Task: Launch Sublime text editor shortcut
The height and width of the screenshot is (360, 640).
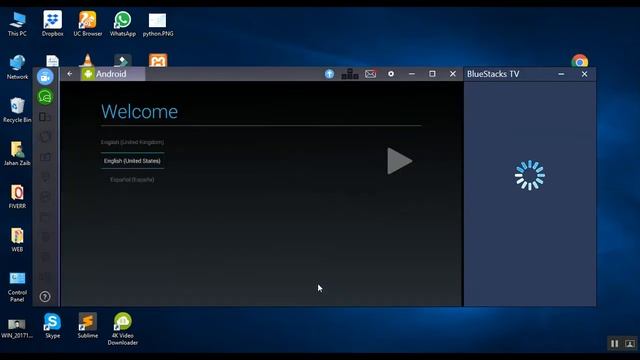Action: pyautogui.click(x=88, y=326)
